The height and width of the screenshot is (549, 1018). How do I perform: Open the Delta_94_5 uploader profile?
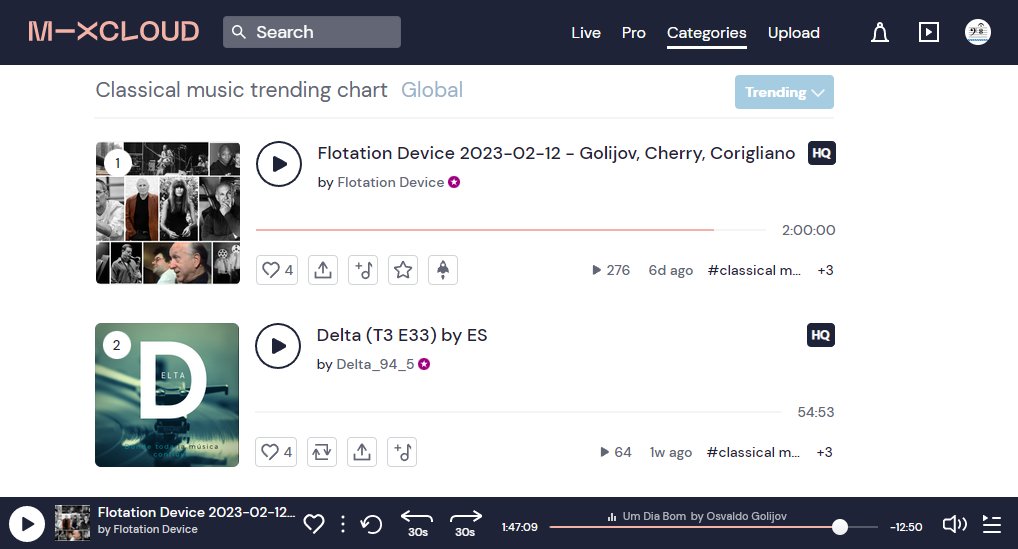[x=375, y=364]
